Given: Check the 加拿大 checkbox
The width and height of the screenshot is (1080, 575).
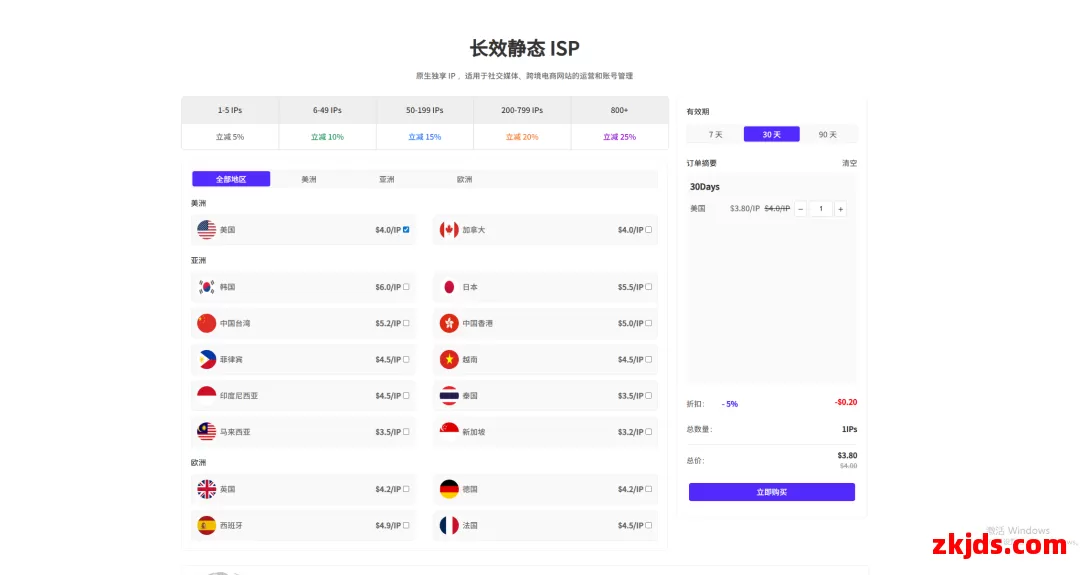Looking at the screenshot, I should click(x=649, y=230).
